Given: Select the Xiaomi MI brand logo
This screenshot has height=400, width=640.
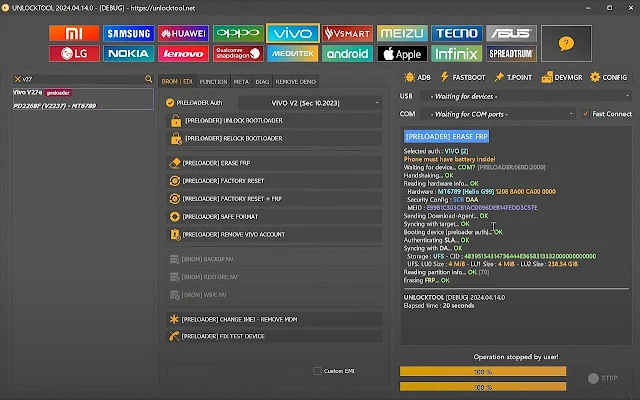Looking at the screenshot, I should (x=74, y=33).
